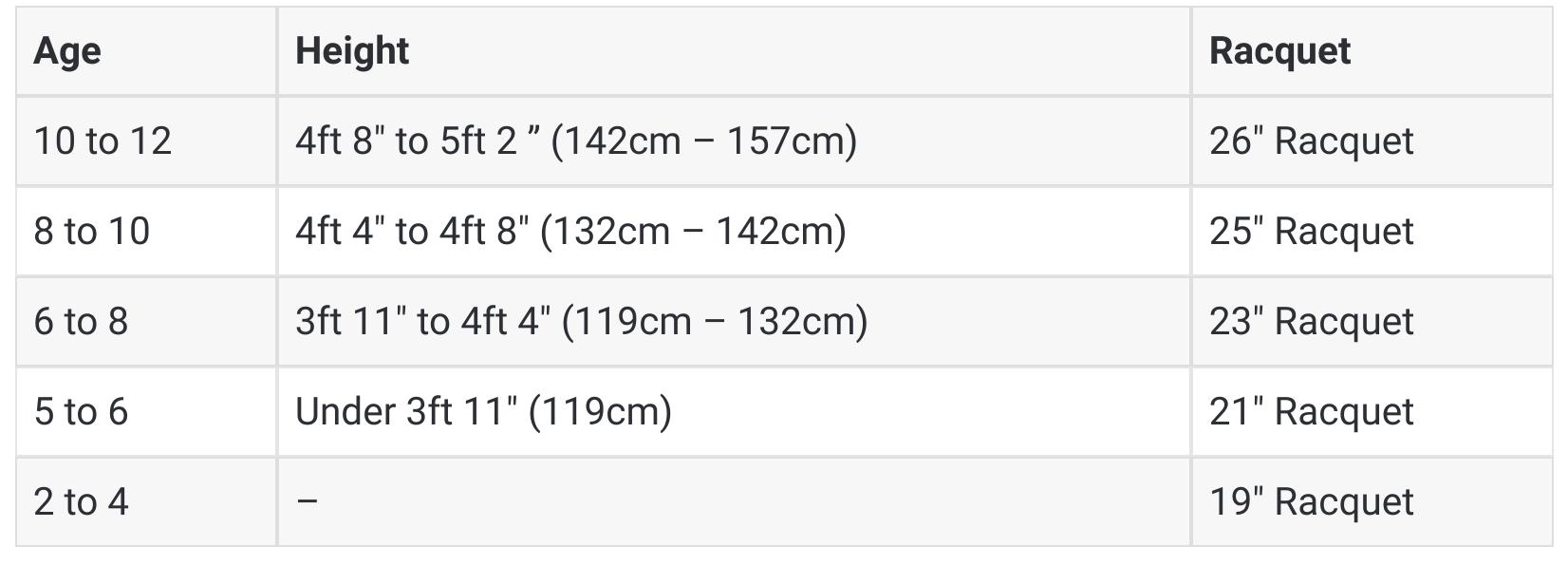
Task: Click the dash height cell for ages 2 to 4
Action: [734, 501]
